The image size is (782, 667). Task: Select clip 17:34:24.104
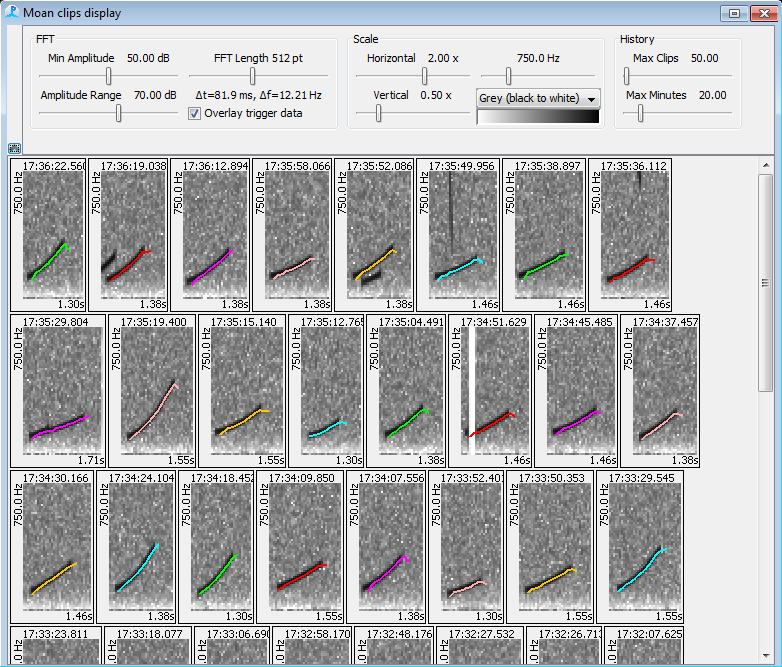(136, 547)
